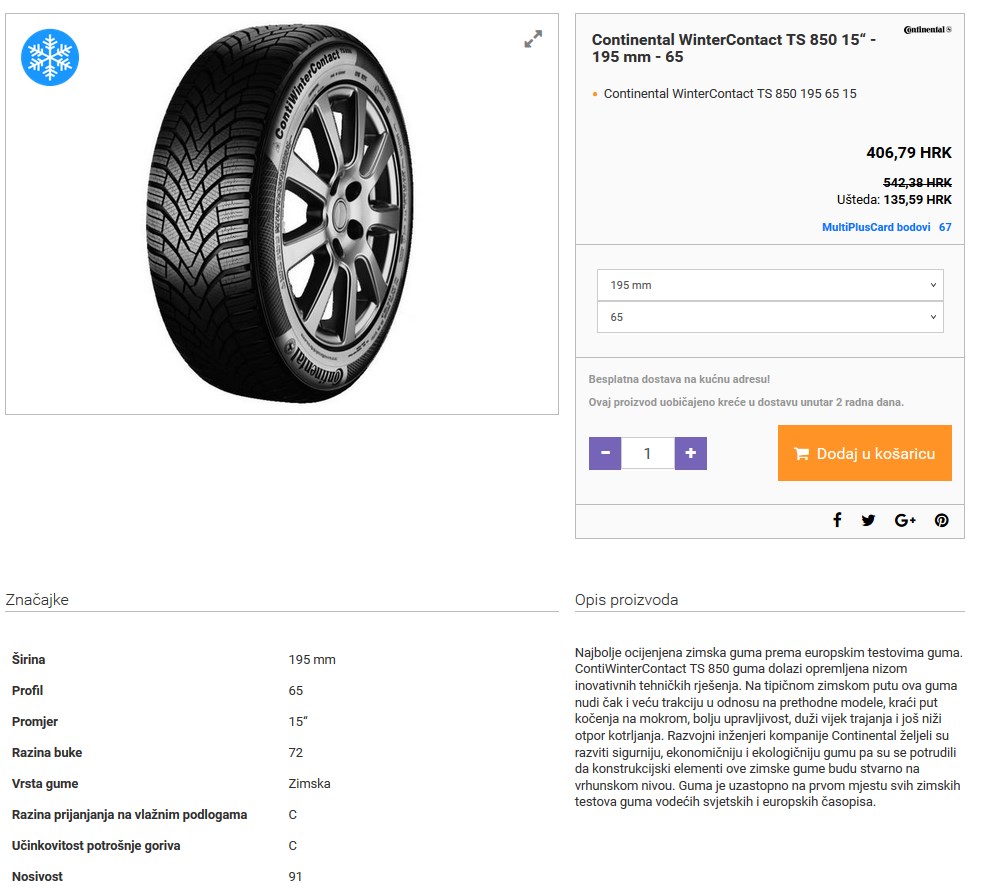Decrease the quantity with the minus button
The width and height of the screenshot is (991, 894).
(x=605, y=453)
